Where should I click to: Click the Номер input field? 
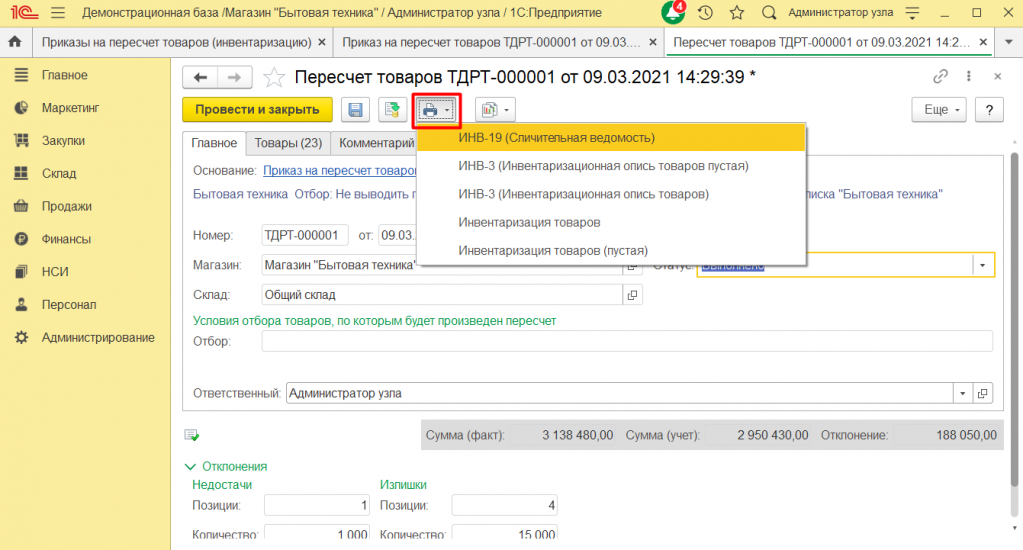305,236
